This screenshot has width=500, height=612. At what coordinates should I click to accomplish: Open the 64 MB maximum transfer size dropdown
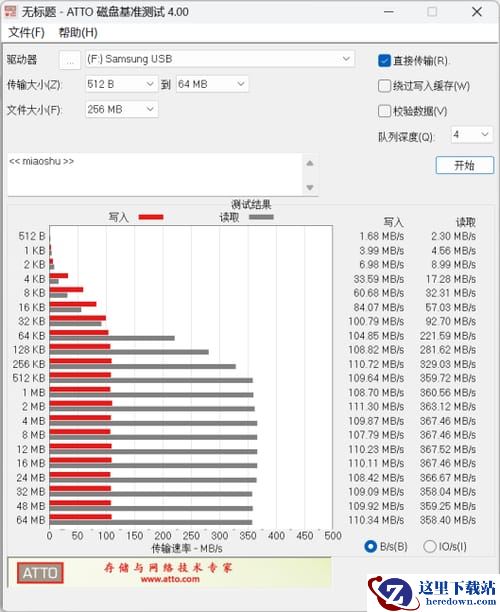(212, 84)
